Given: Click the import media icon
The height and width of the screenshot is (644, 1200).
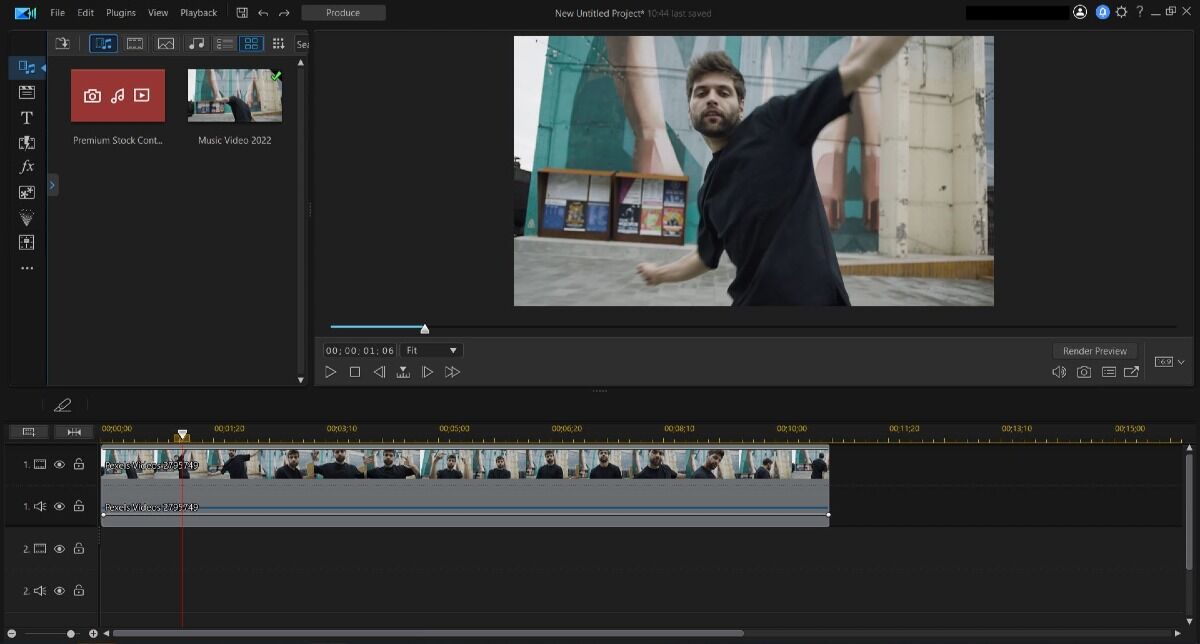Looking at the screenshot, I should click(x=62, y=43).
